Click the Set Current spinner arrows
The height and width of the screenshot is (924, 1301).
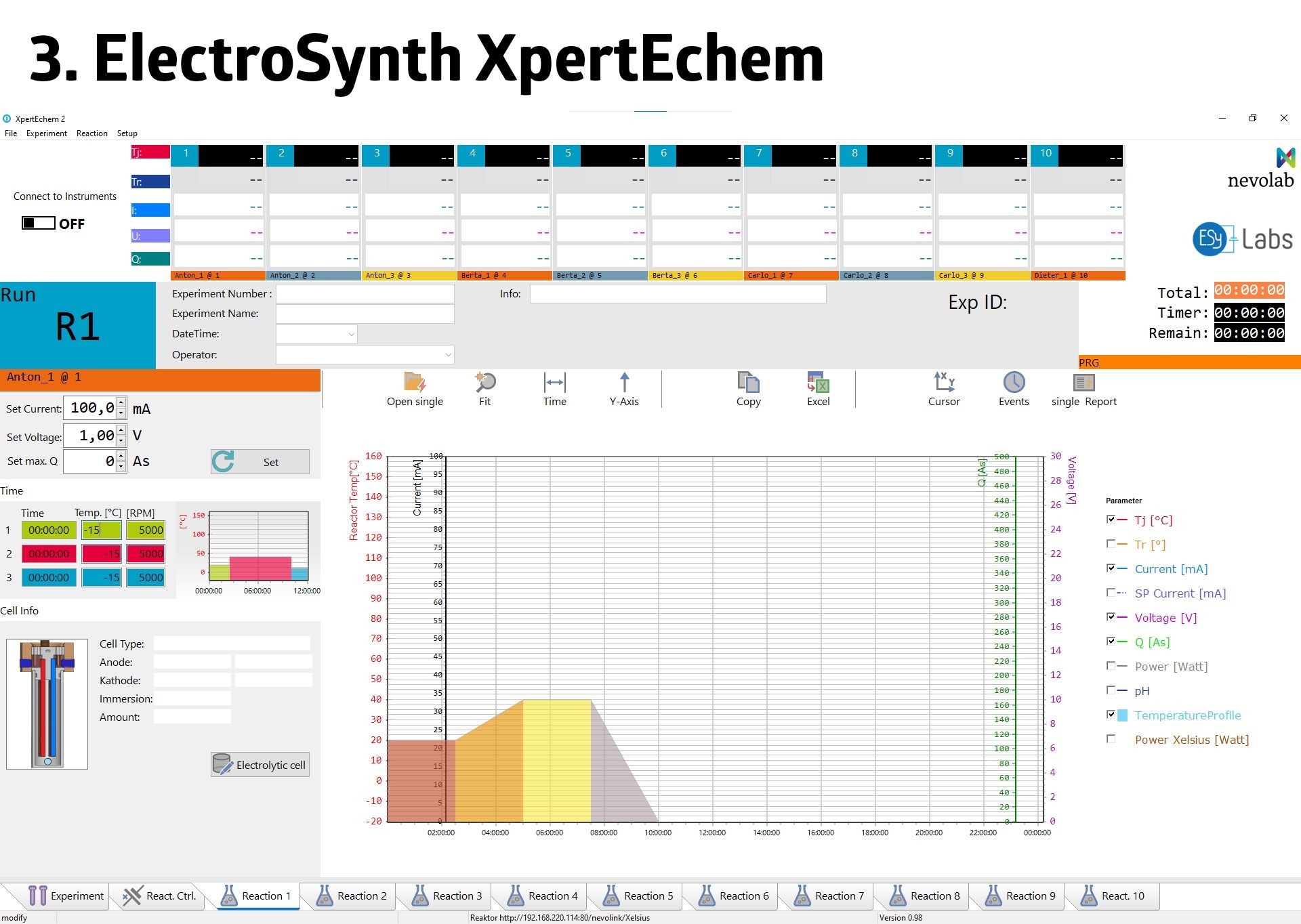click(121, 408)
